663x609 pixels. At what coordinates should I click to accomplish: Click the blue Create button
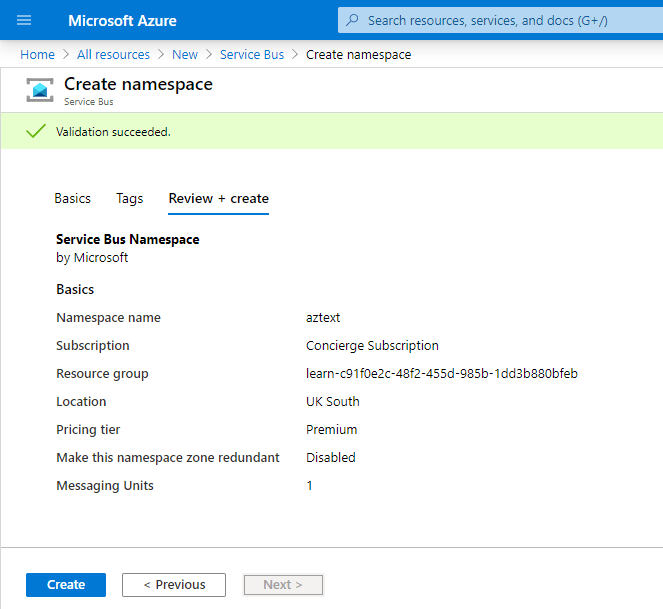click(x=66, y=584)
